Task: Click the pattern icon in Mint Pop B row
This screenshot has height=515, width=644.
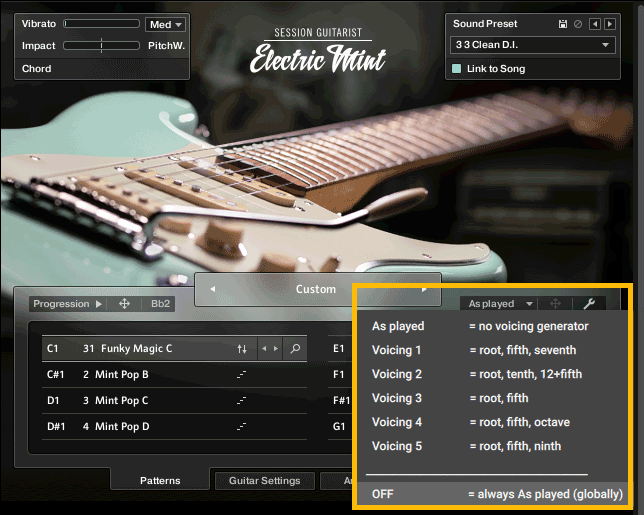Action: pos(242,375)
